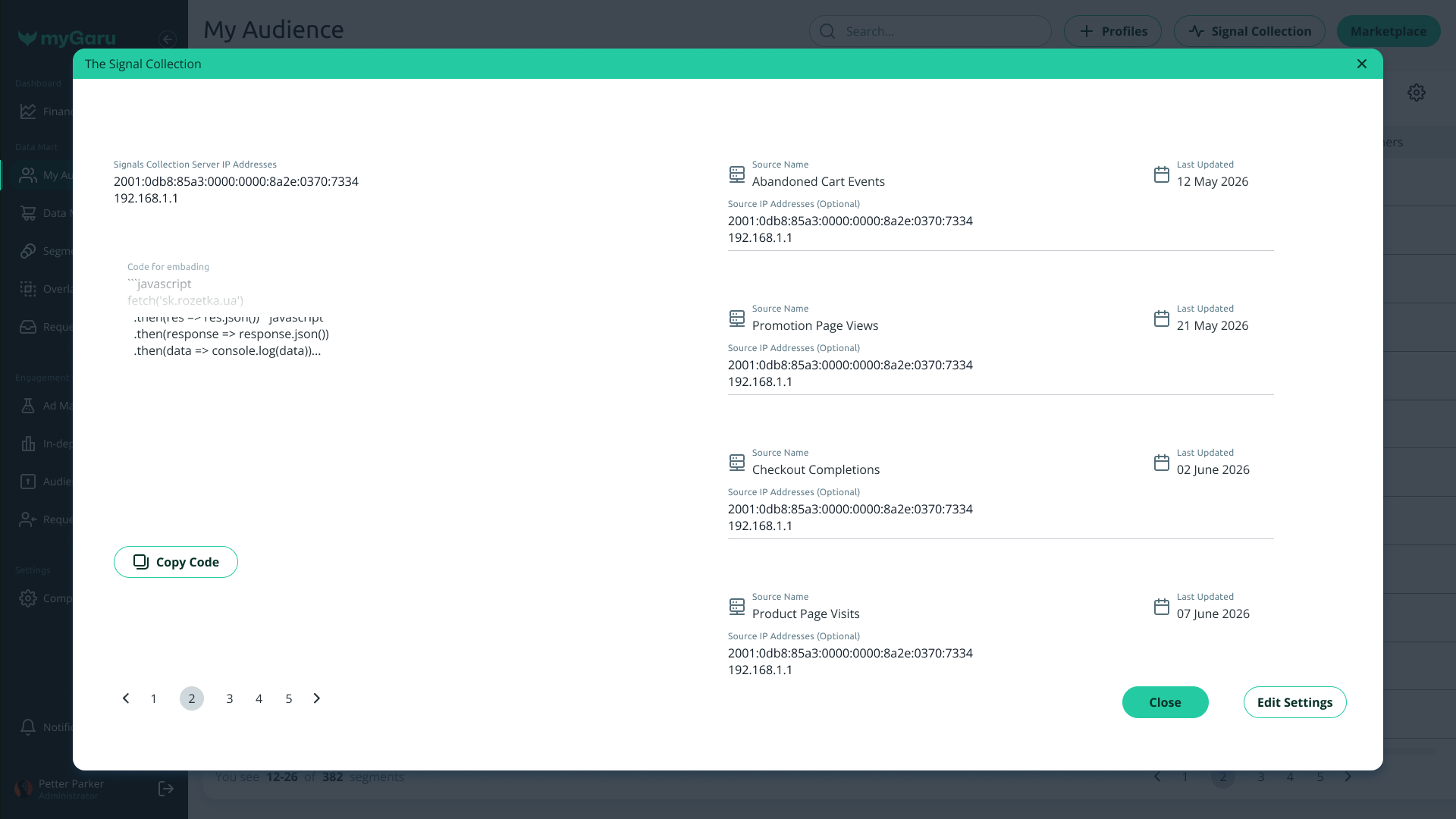This screenshot has height=819, width=1456.
Task: Open the Finance chart icon in the sidebar
Action: point(28,111)
